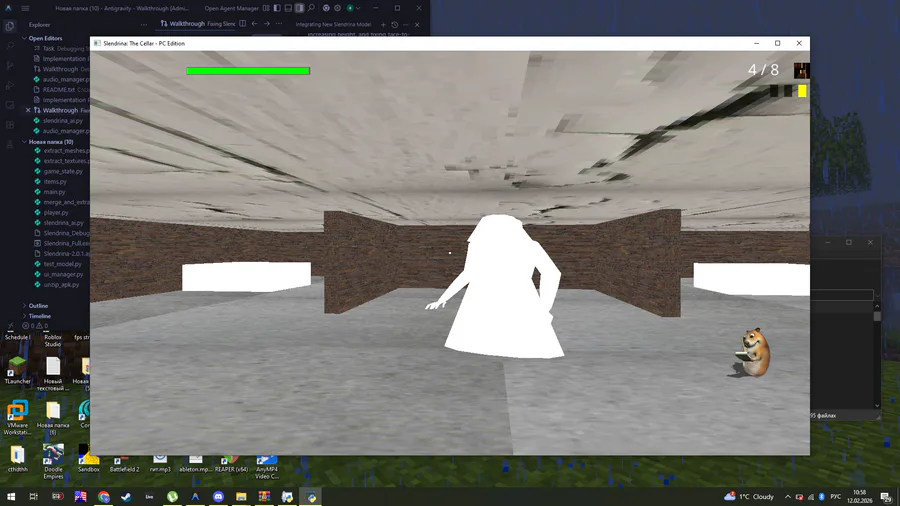Start a new agent conversation with plus icon
The height and width of the screenshot is (506, 900).
[x=383, y=25]
